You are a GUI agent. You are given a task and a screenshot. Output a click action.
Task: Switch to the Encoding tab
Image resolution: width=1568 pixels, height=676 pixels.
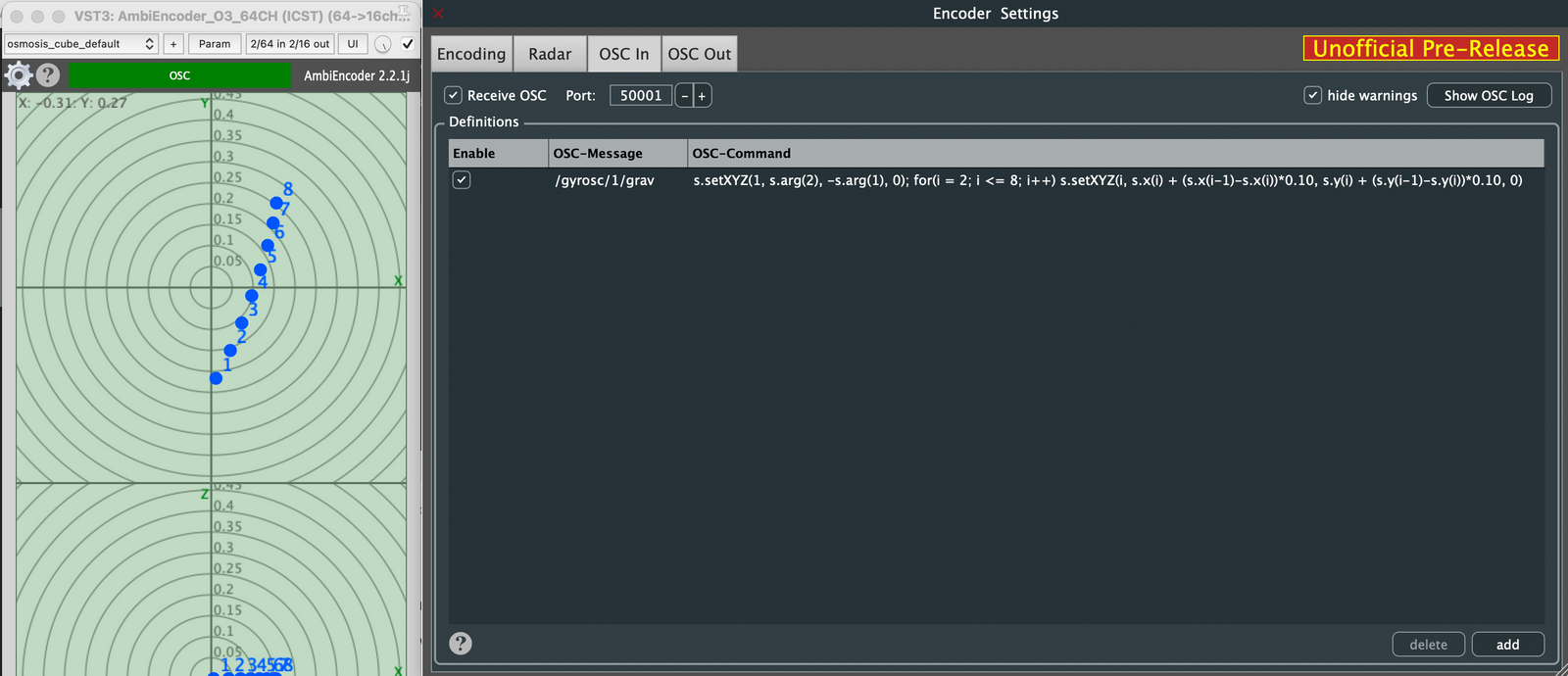pos(471,54)
